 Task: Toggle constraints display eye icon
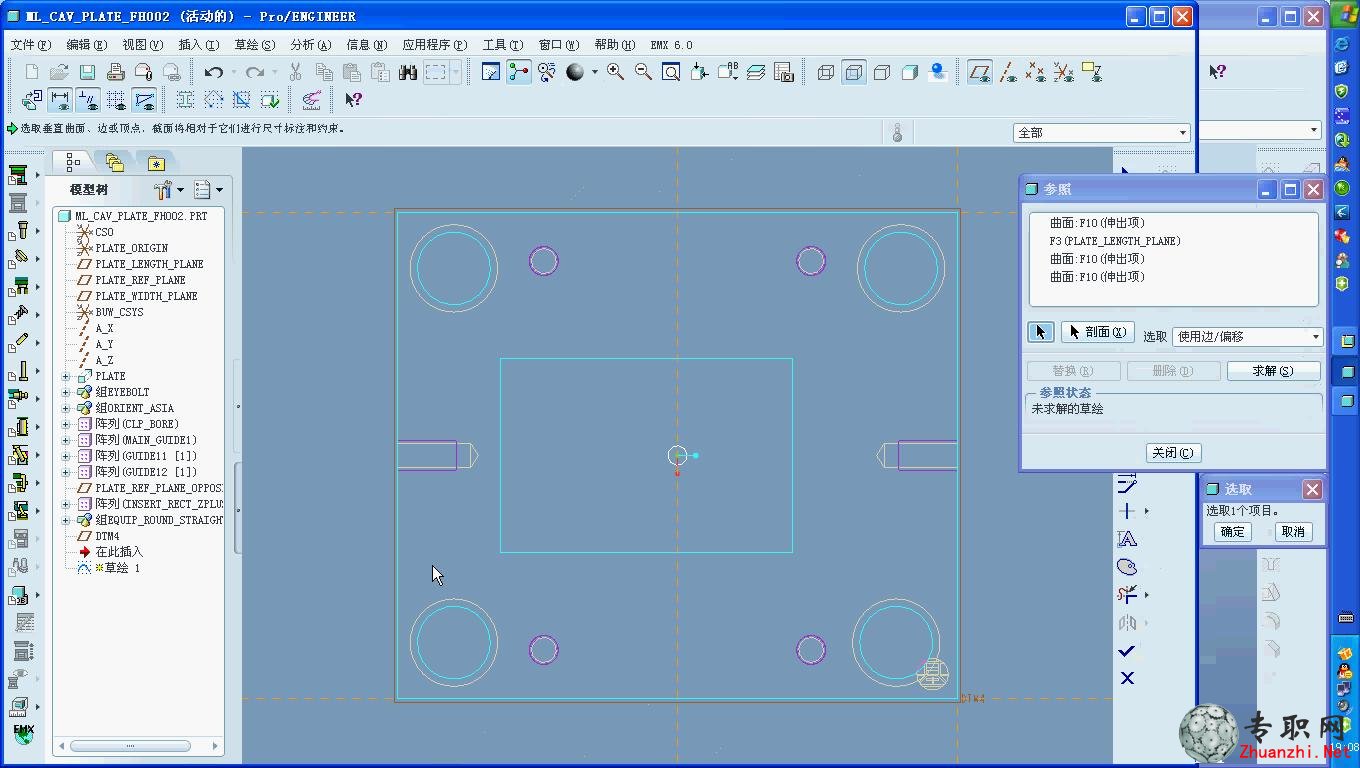coord(89,100)
